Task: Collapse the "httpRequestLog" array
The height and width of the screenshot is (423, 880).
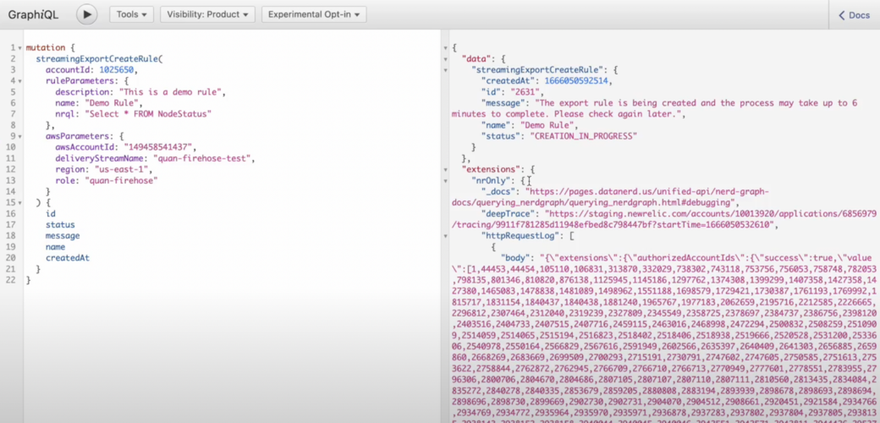Action: (446, 236)
